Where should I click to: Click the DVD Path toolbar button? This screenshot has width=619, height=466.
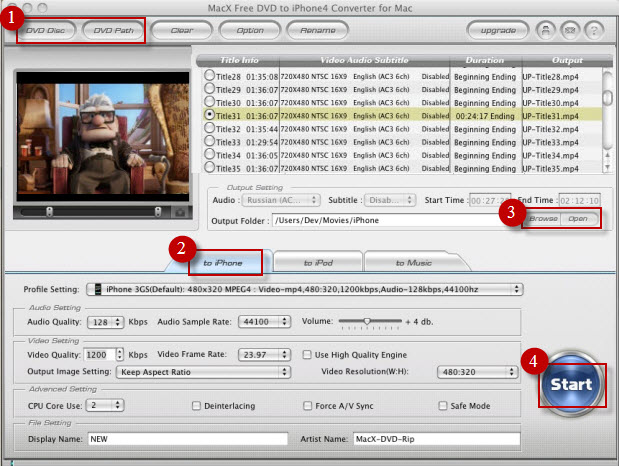(x=113, y=30)
